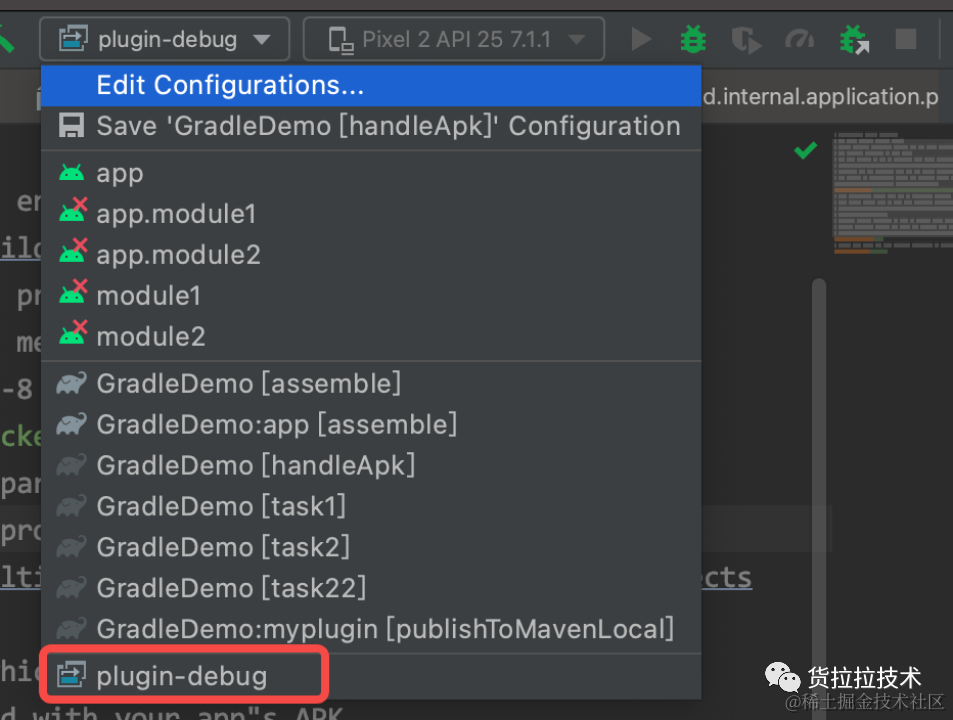Click the arrow beside Pixel 2 API 25
The height and width of the screenshot is (720, 953).
click(576, 40)
